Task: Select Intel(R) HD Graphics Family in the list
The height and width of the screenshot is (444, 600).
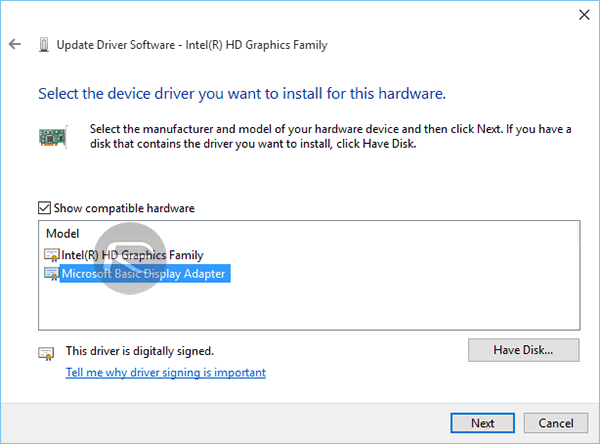Action: pyautogui.click(x=131, y=256)
